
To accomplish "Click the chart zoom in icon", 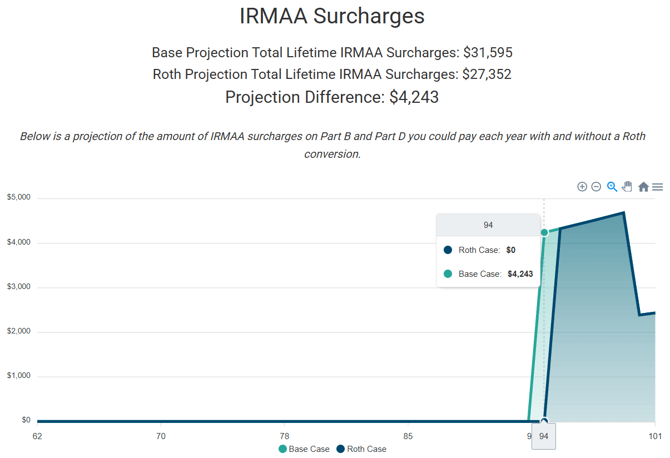I will point(582,187).
